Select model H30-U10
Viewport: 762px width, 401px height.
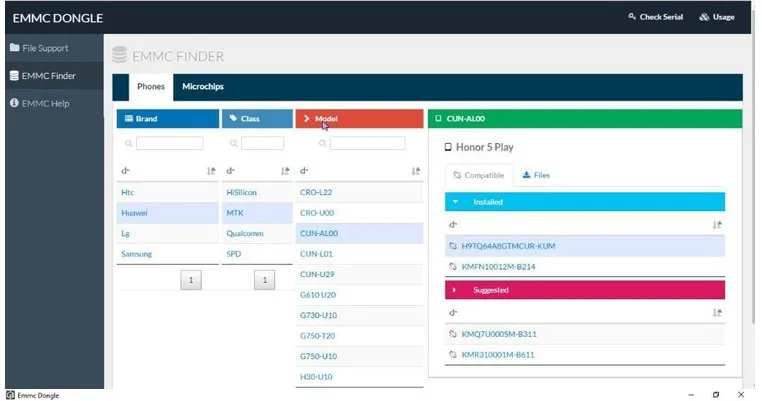tap(359, 377)
